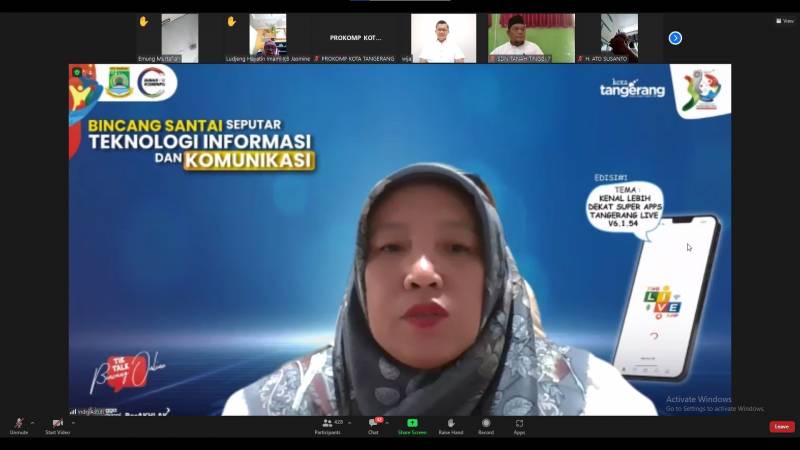Show next participants with the blue arrow

(x=675, y=38)
